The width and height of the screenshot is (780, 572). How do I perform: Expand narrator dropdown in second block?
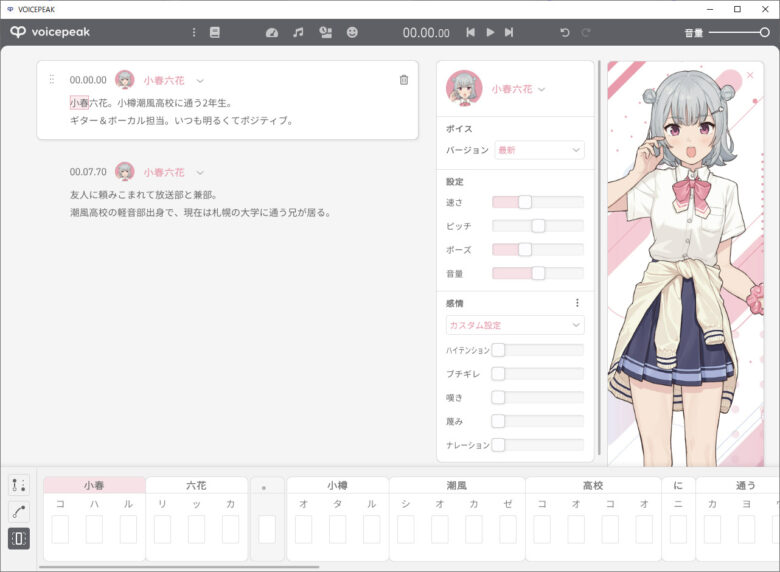click(200, 173)
